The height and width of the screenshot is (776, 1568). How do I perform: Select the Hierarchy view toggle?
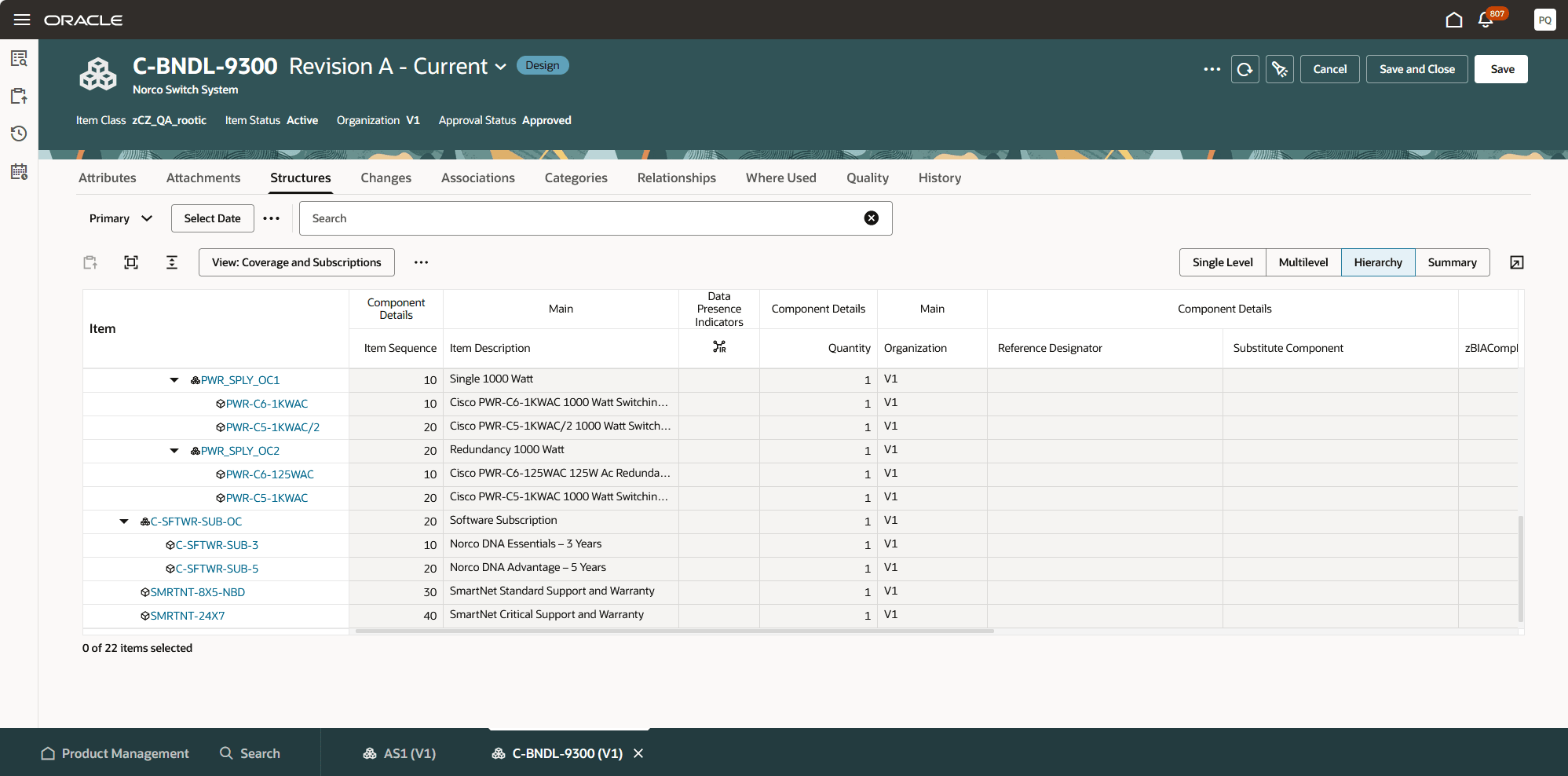point(1378,262)
